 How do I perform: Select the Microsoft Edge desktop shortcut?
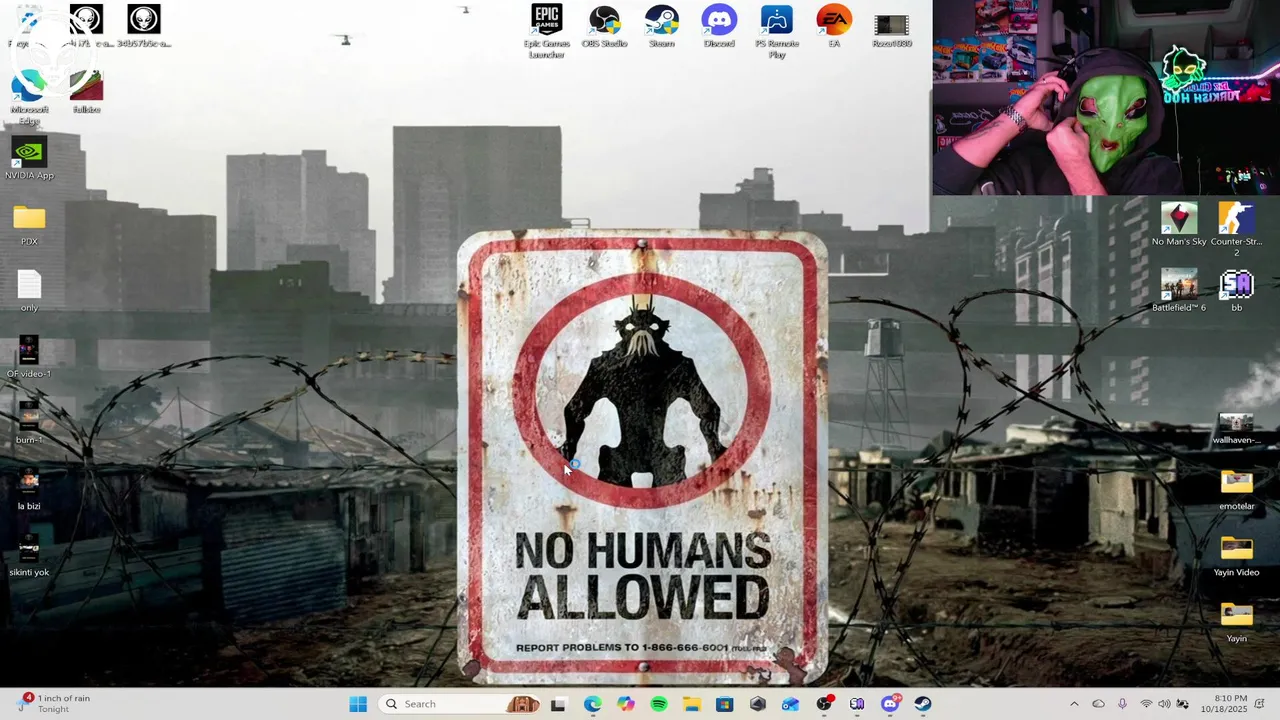[29, 98]
